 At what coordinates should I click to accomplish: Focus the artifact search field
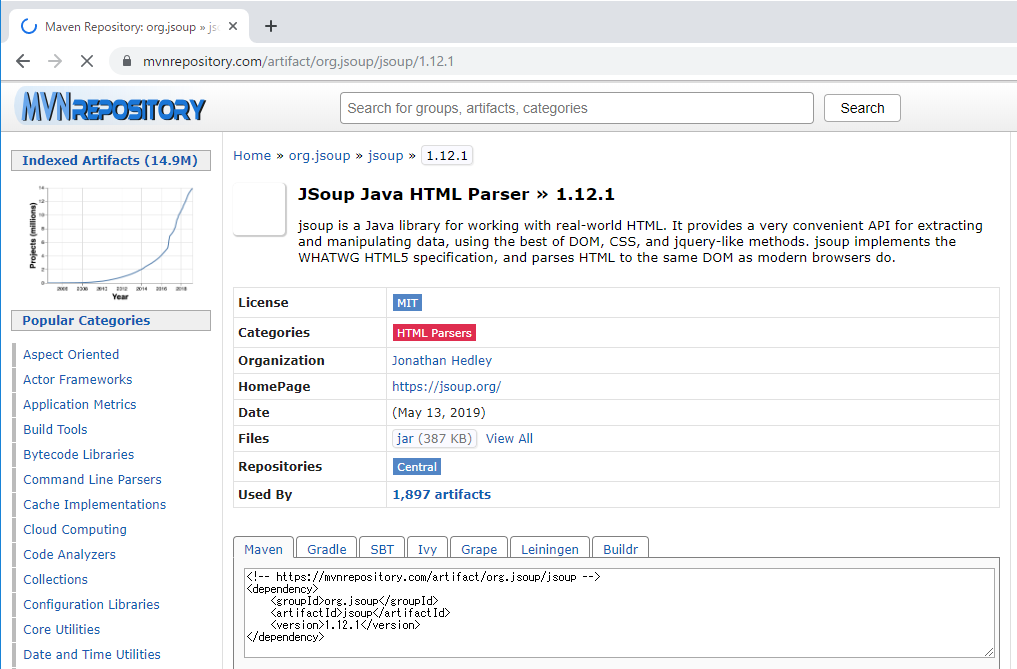point(577,108)
